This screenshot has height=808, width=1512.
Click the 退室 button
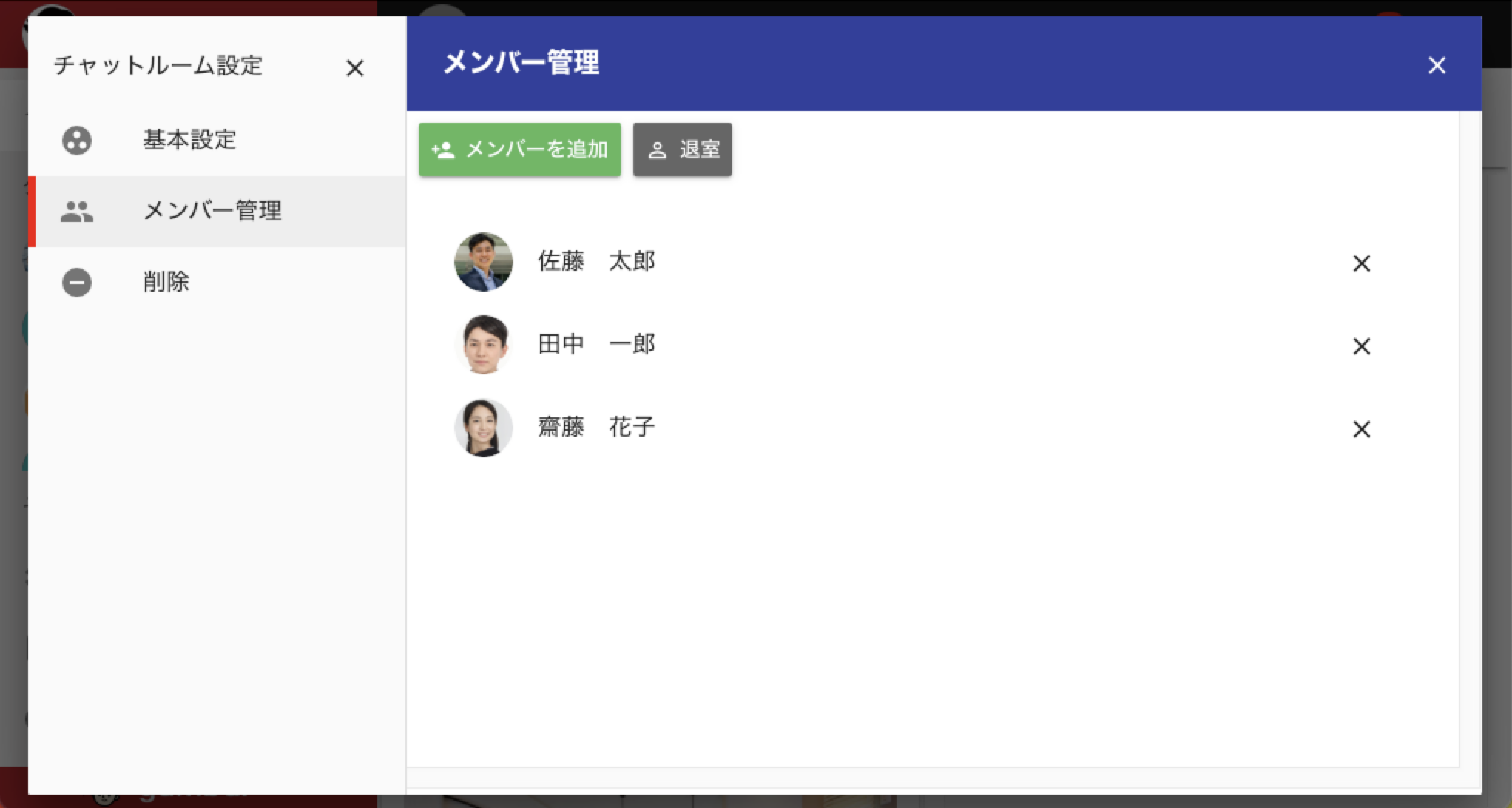point(682,149)
